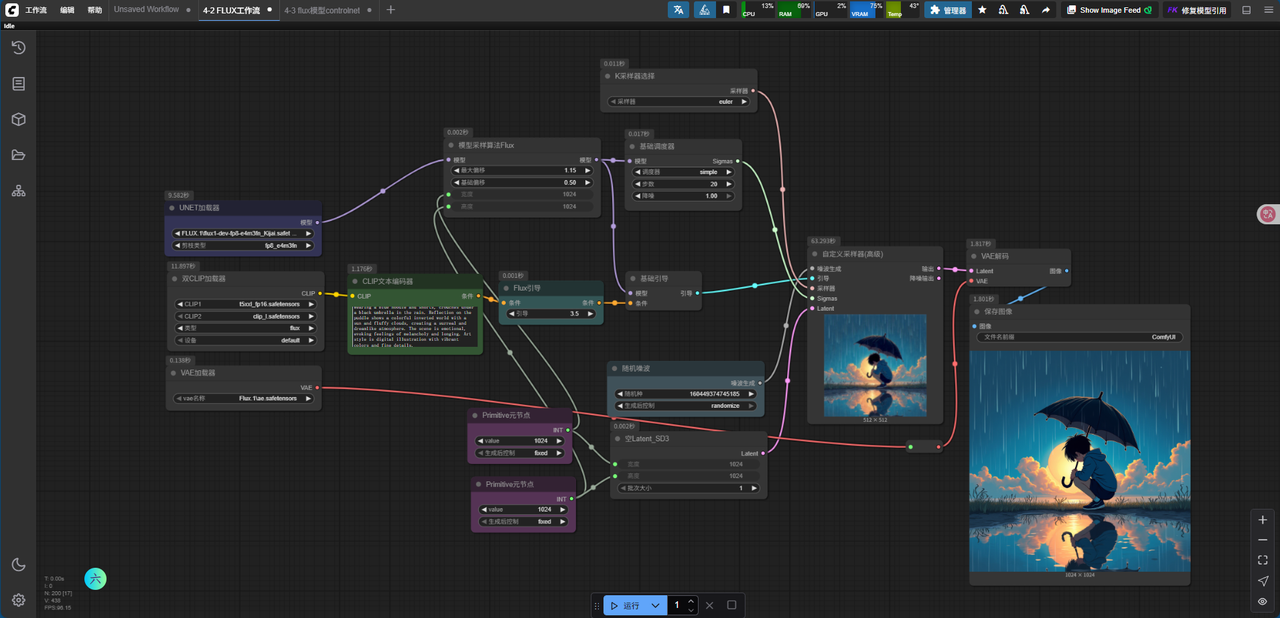Add a new workflow tab with plus

point(390,10)
